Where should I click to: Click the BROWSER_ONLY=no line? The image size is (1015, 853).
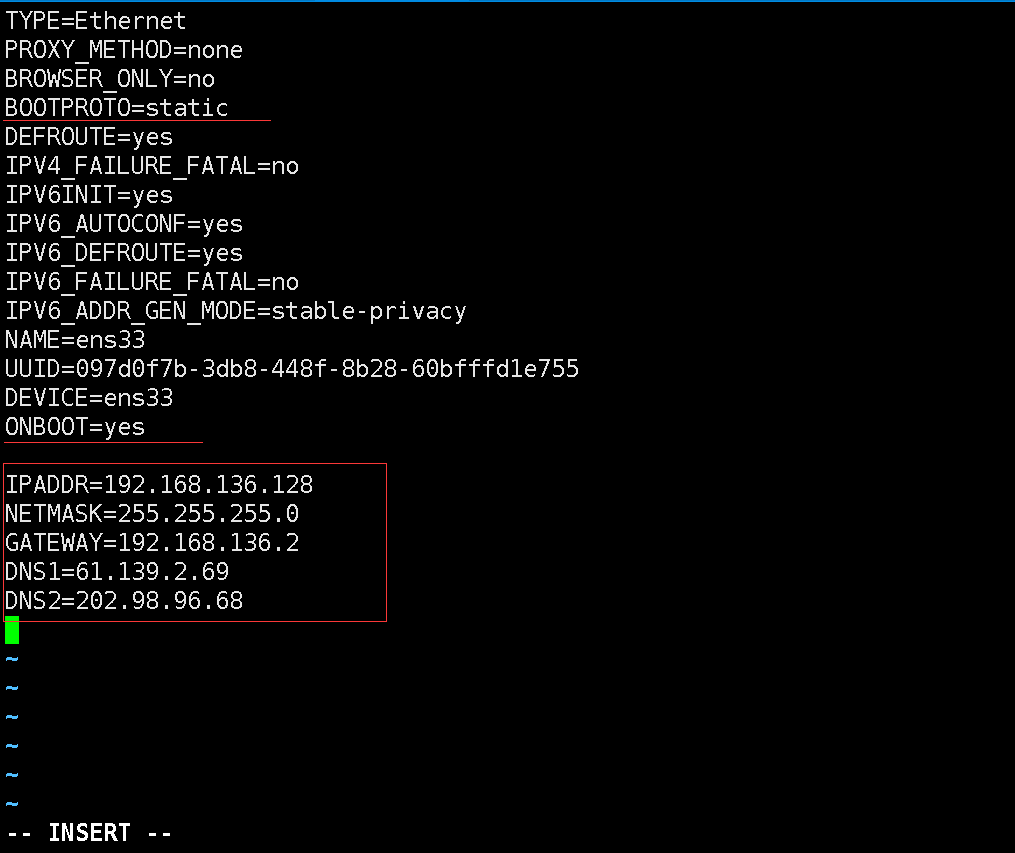[x=109, y=79]
